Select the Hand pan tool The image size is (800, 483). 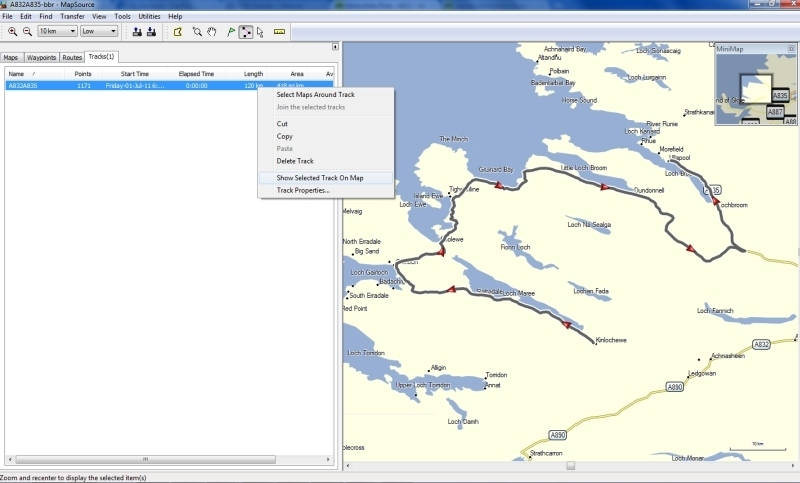[211, 32]
